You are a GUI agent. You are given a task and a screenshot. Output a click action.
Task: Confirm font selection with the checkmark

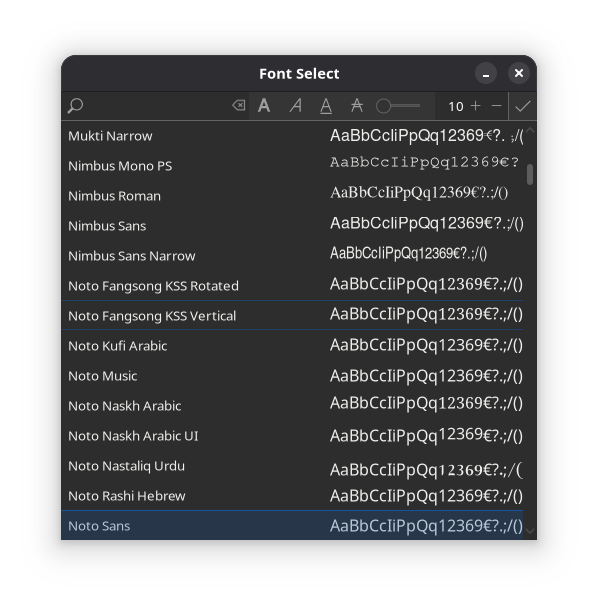pos(523,106)
